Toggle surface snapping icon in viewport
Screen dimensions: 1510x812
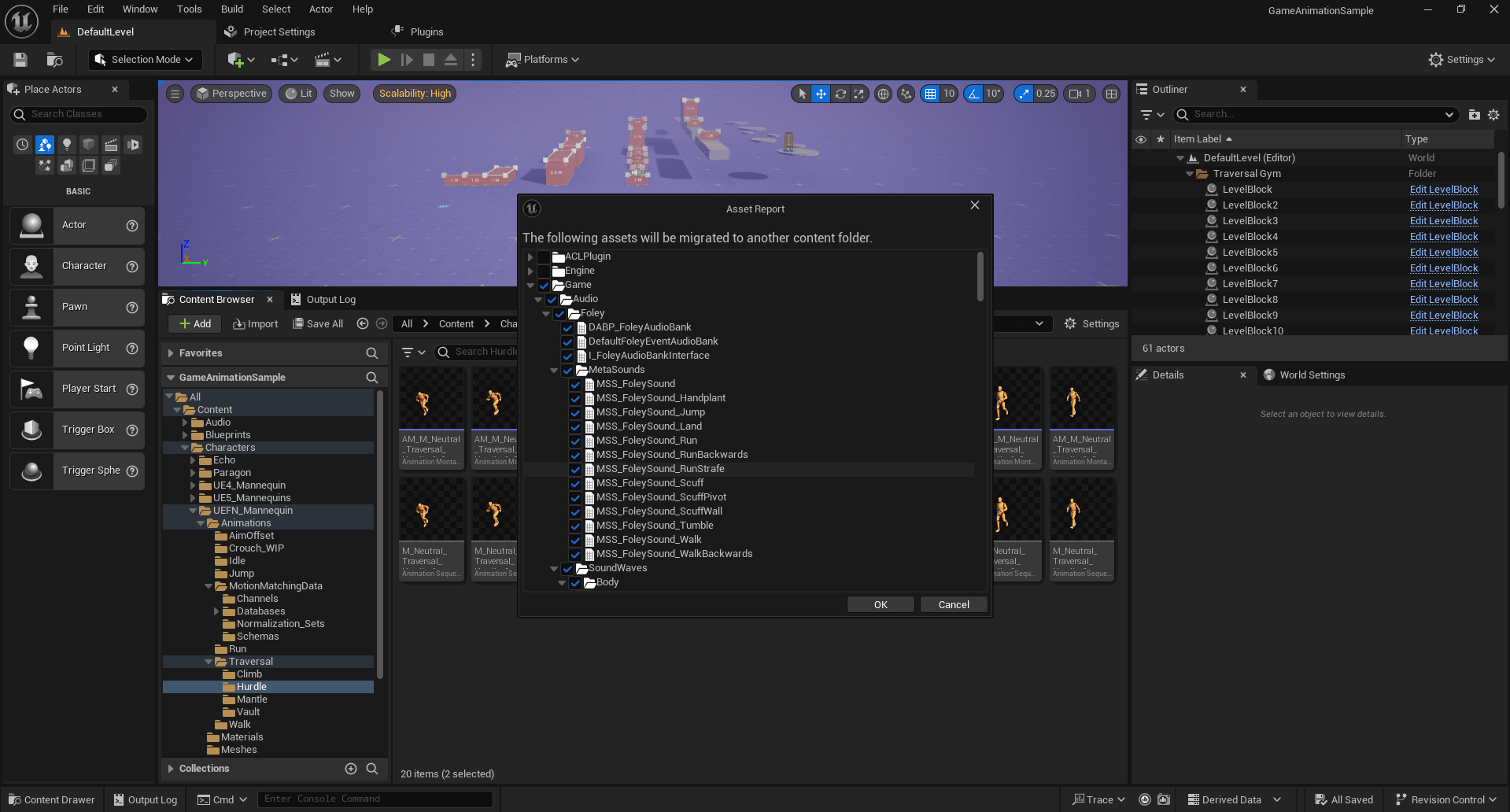(x=906, y=94)
